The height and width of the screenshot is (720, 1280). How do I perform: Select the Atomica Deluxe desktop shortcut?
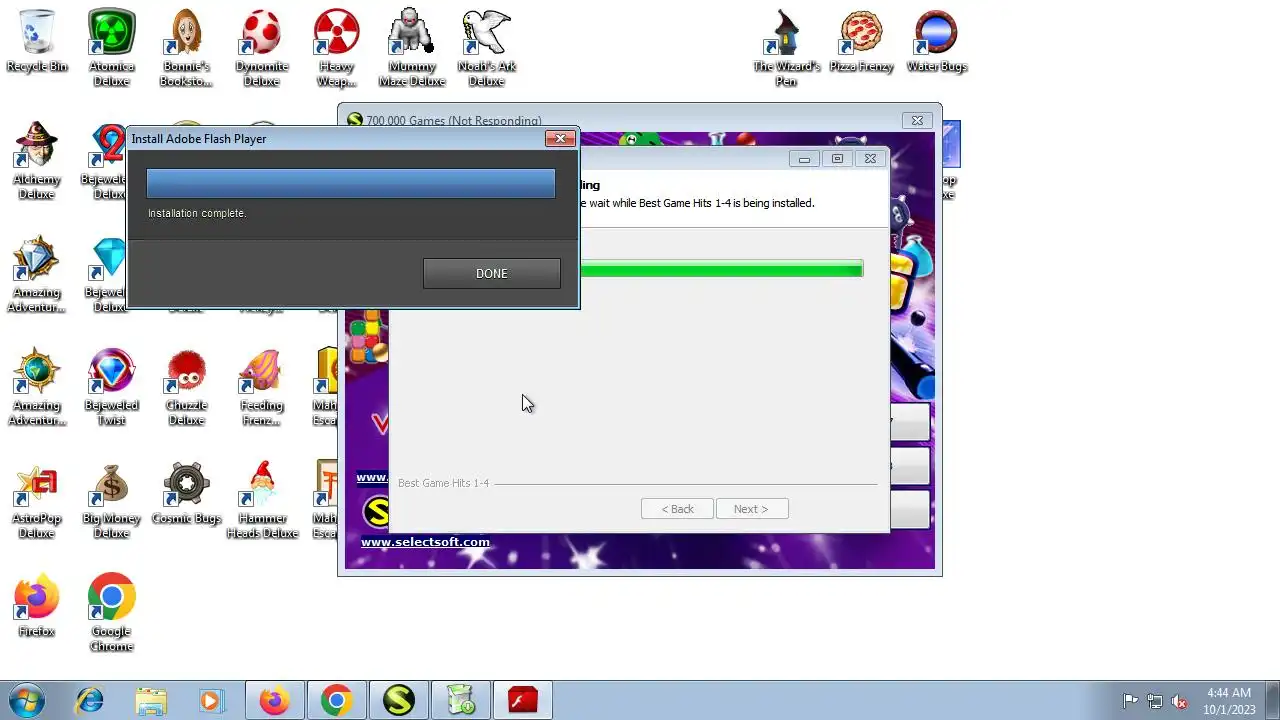[111, 48]
